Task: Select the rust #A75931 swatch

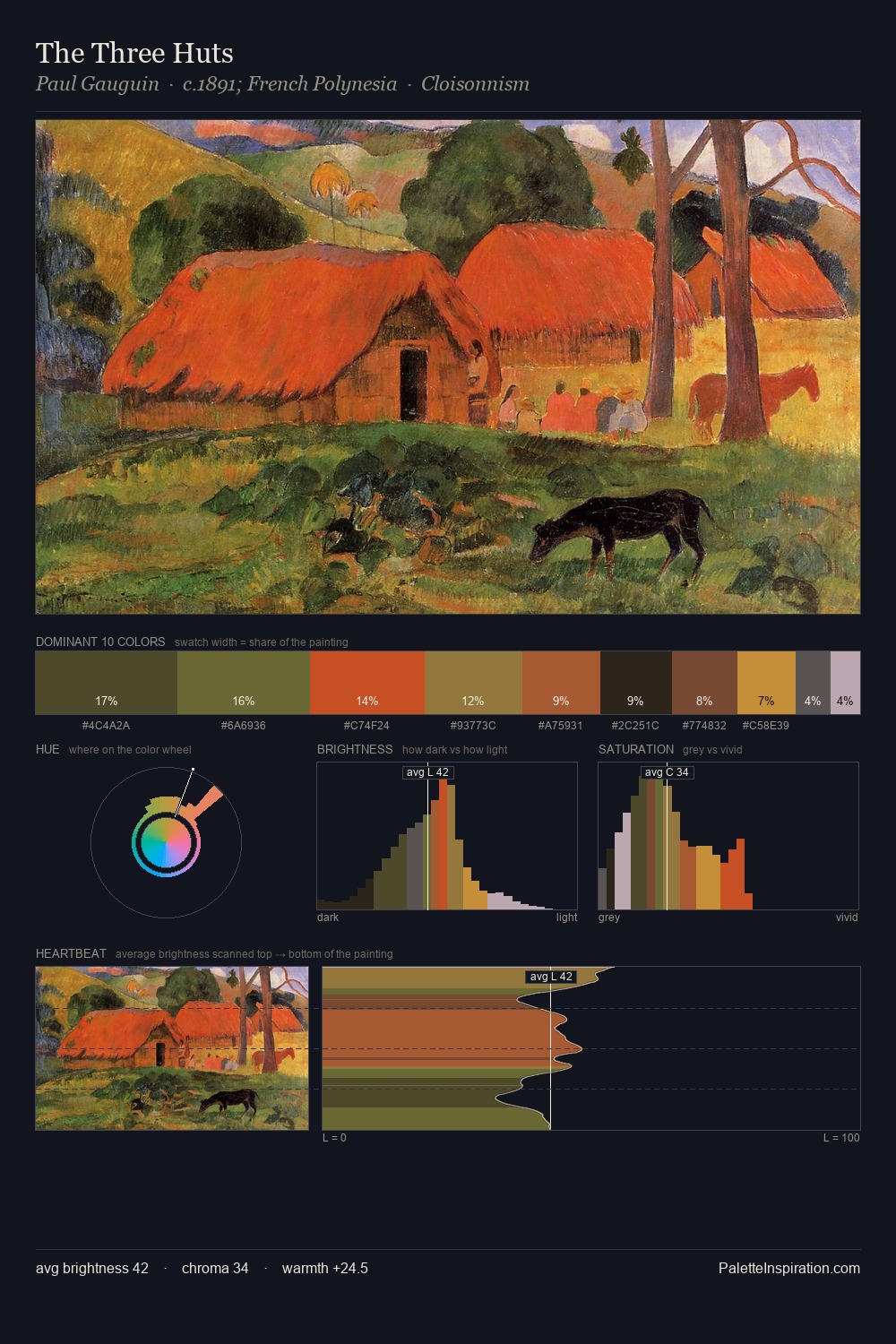Action: [561, 683]
